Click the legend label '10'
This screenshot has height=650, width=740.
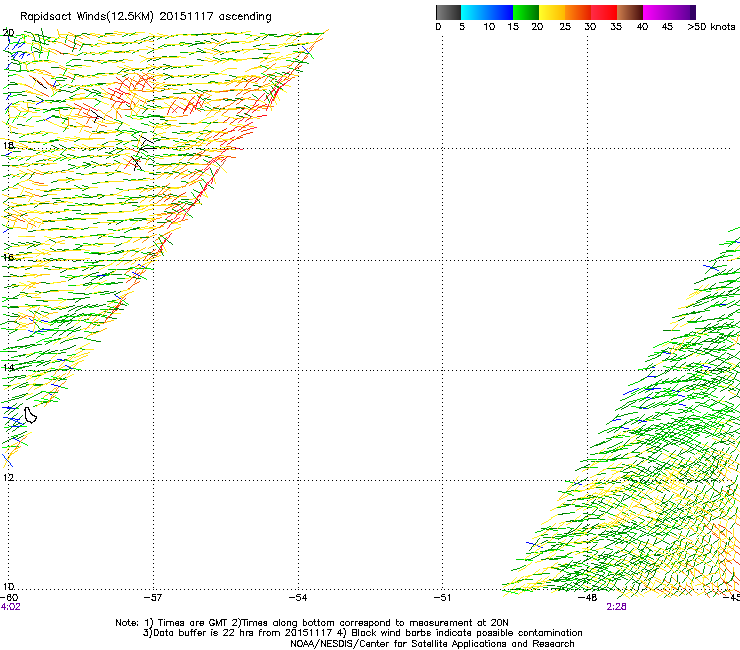pos(489,27)
